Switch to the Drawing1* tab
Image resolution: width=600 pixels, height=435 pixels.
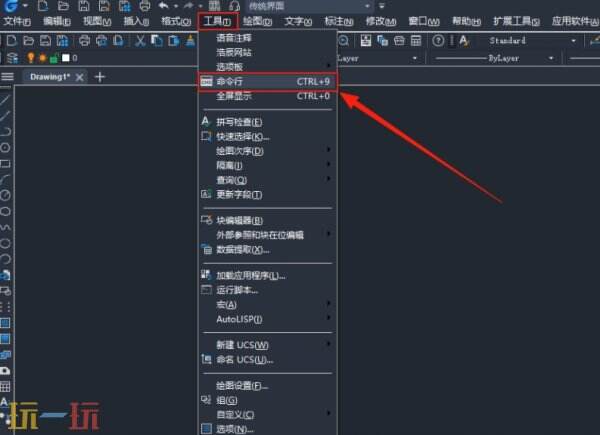coord(50,77)
